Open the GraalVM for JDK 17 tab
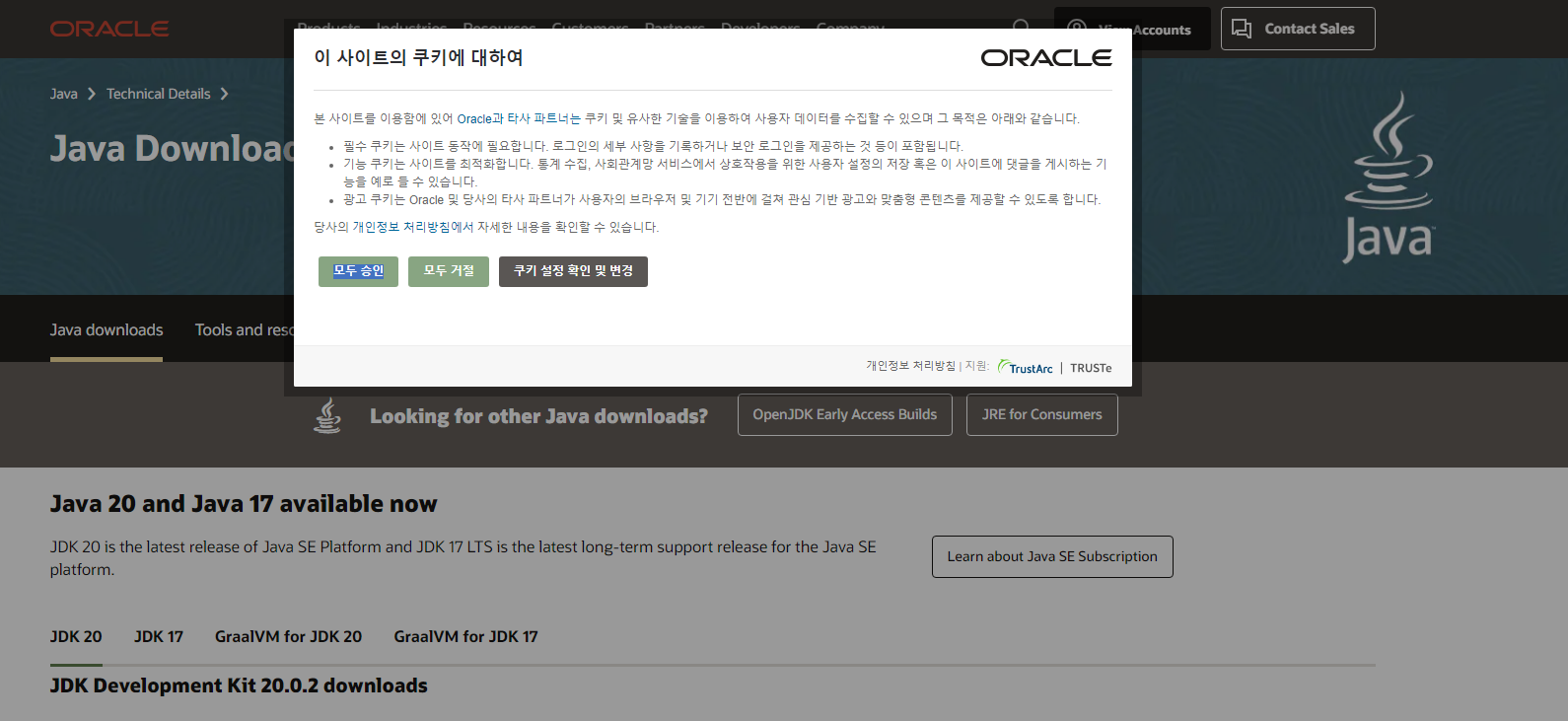Image resolution: width=1568 pixels, height=721 pixels. point(465,637)
